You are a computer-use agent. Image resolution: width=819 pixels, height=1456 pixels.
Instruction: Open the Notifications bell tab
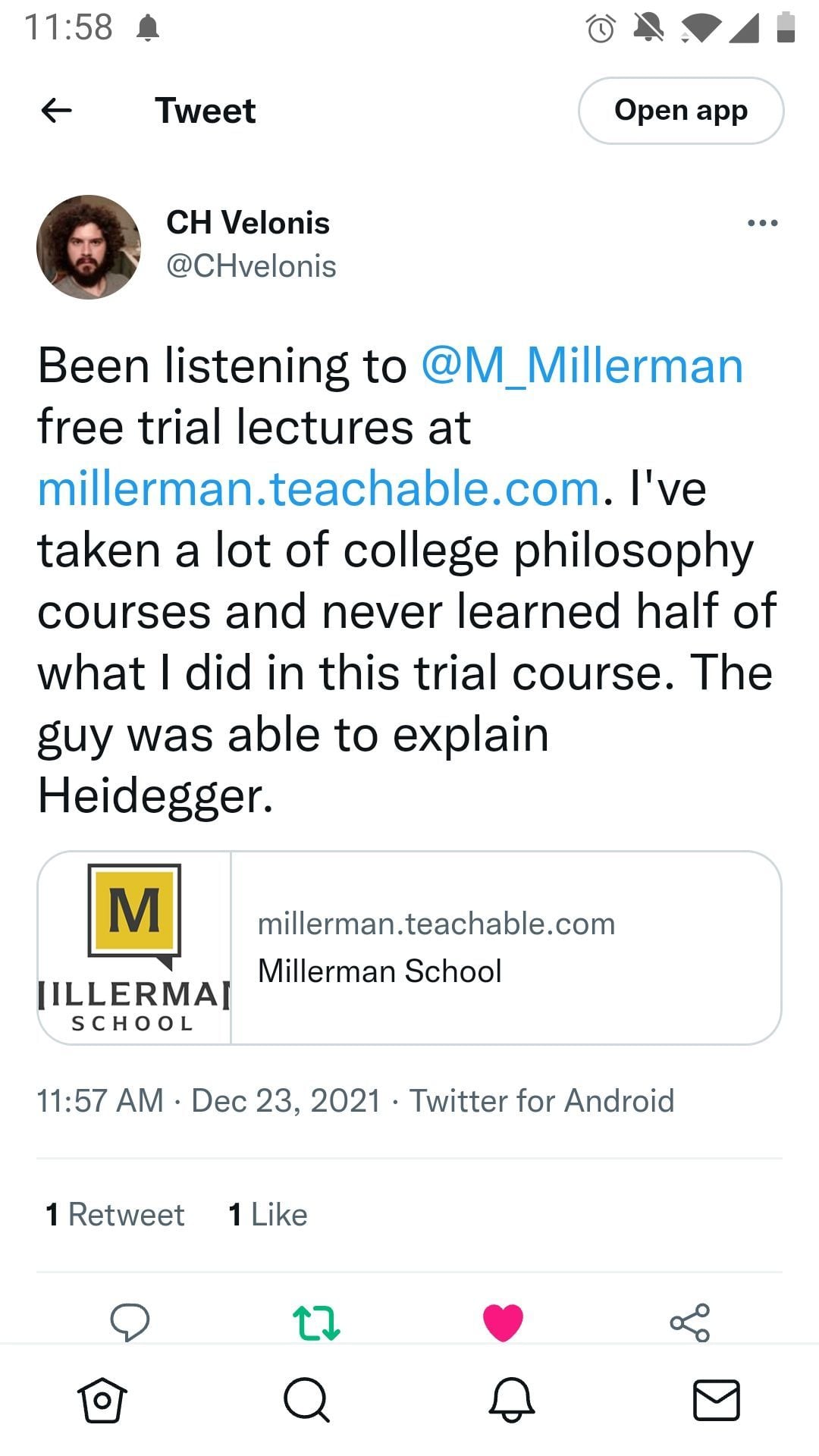(x=512, y=1400)
